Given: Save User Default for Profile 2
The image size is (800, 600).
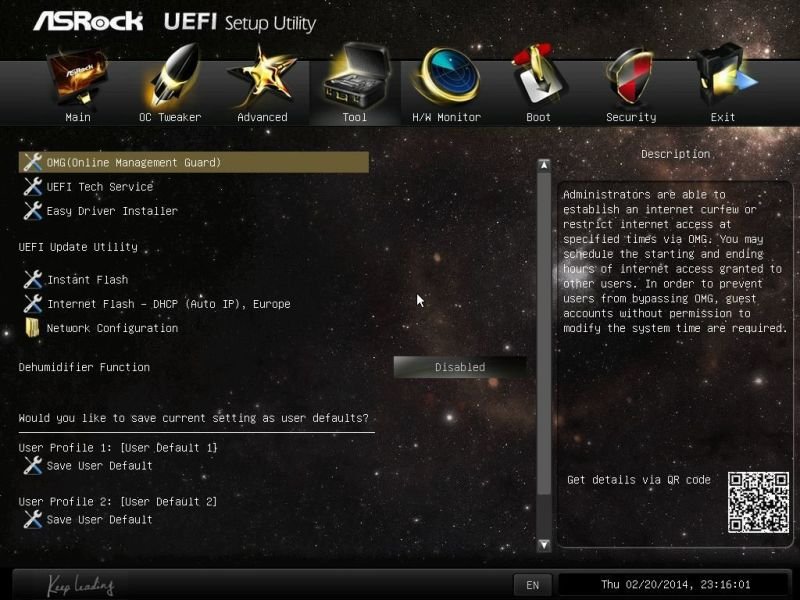Looking at the screenshot, I should [99, 520].
